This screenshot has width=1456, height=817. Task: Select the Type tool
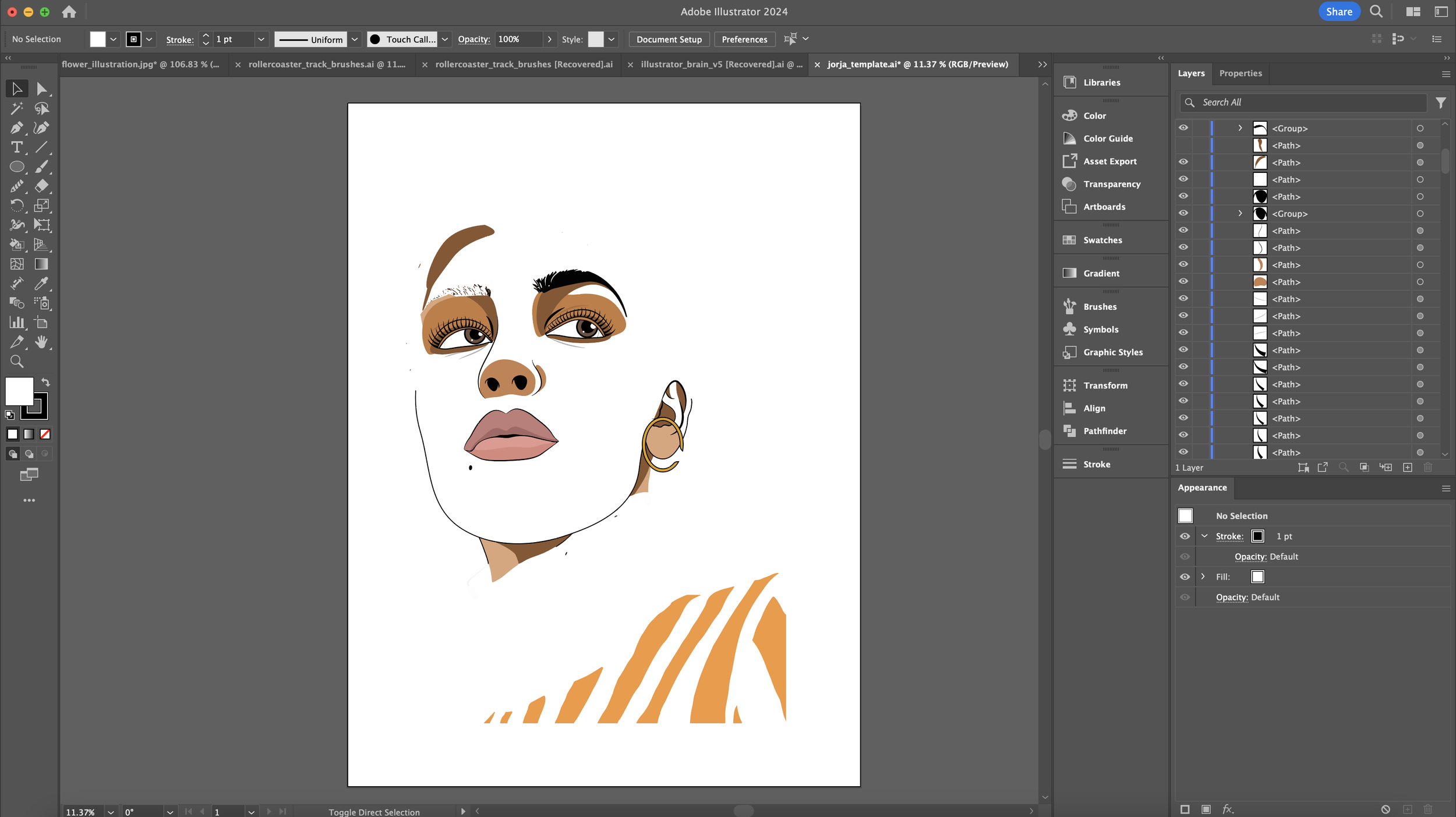click(16, 147)
